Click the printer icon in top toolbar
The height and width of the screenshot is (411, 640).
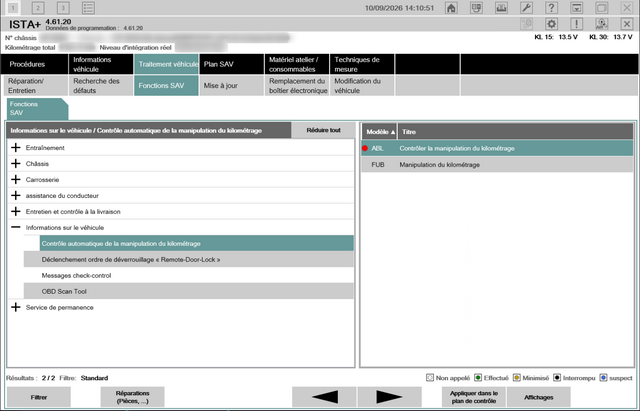click(501, 8)
